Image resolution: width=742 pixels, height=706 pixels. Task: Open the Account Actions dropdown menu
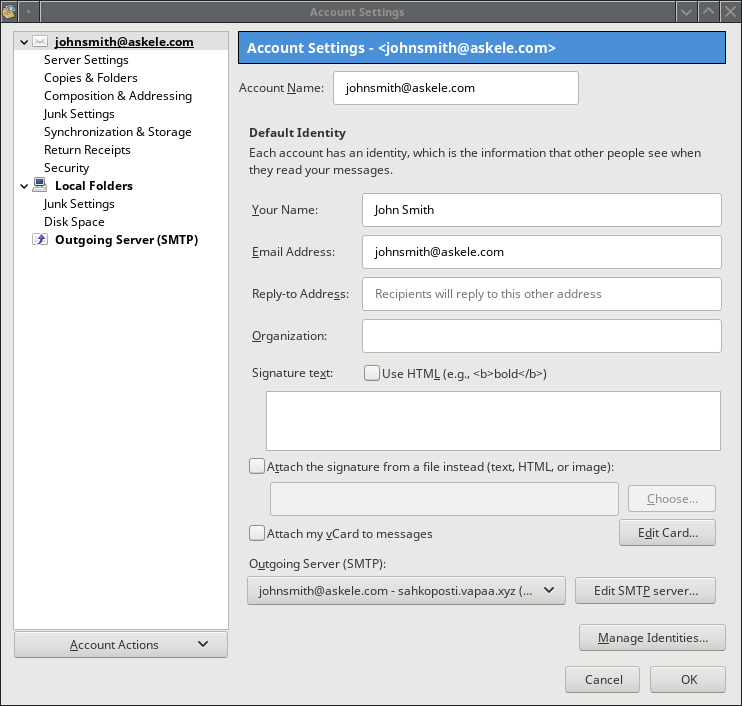pyautogui.click(x=121, y=645)
